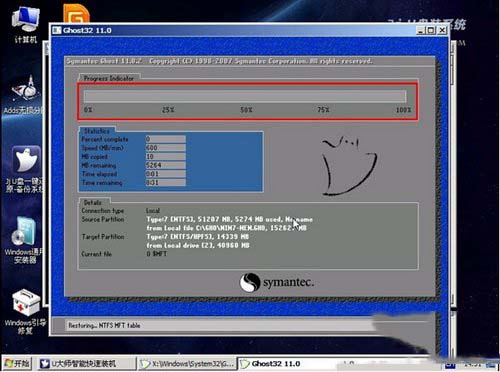Click the Source Partition label
500x372 pixels.
[103, 219]
